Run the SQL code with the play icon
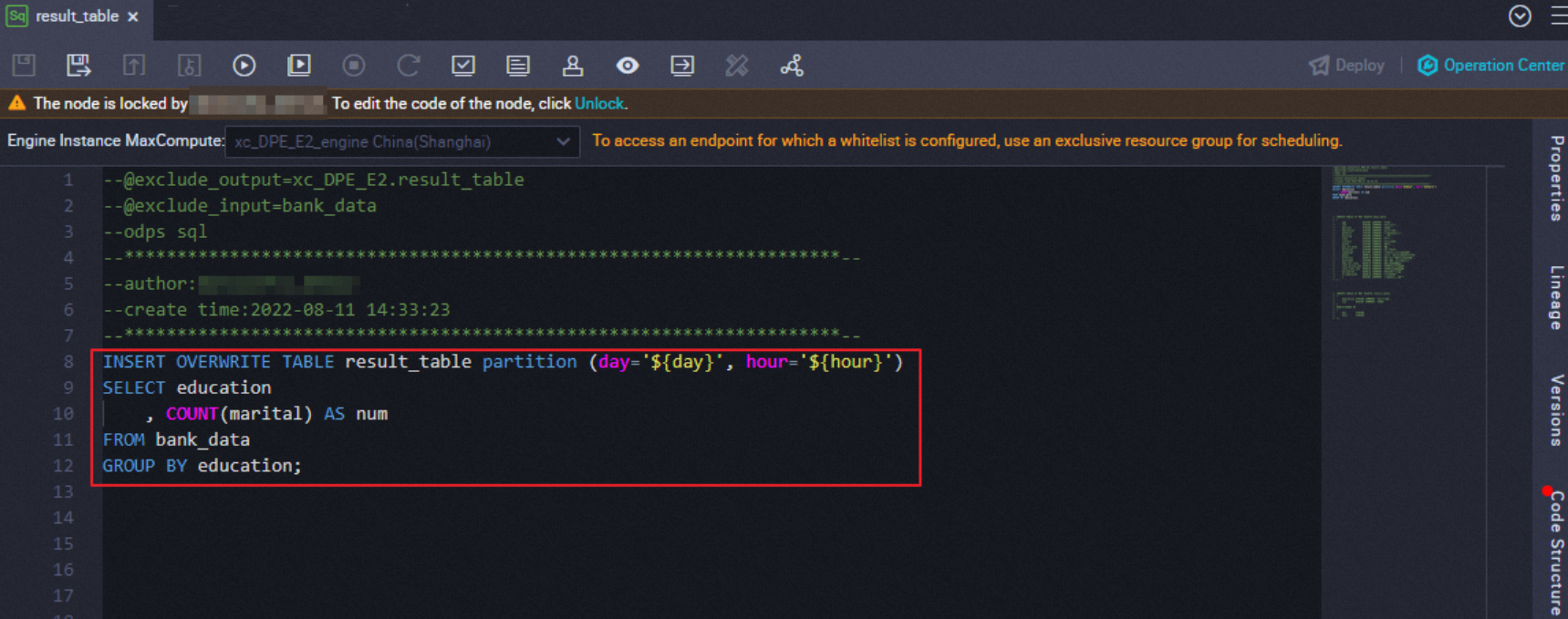Image resolution: width=1568 pixels, height=619 pixels. [244, 65]
